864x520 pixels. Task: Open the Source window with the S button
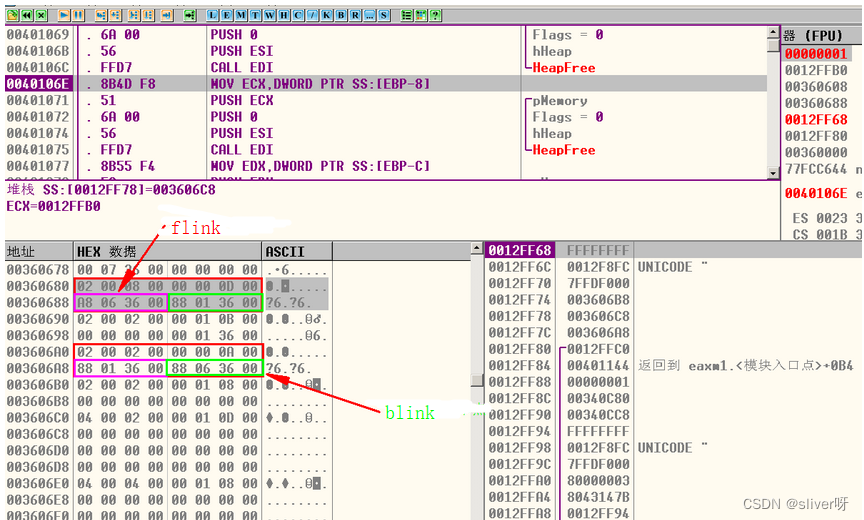[384, 15]
